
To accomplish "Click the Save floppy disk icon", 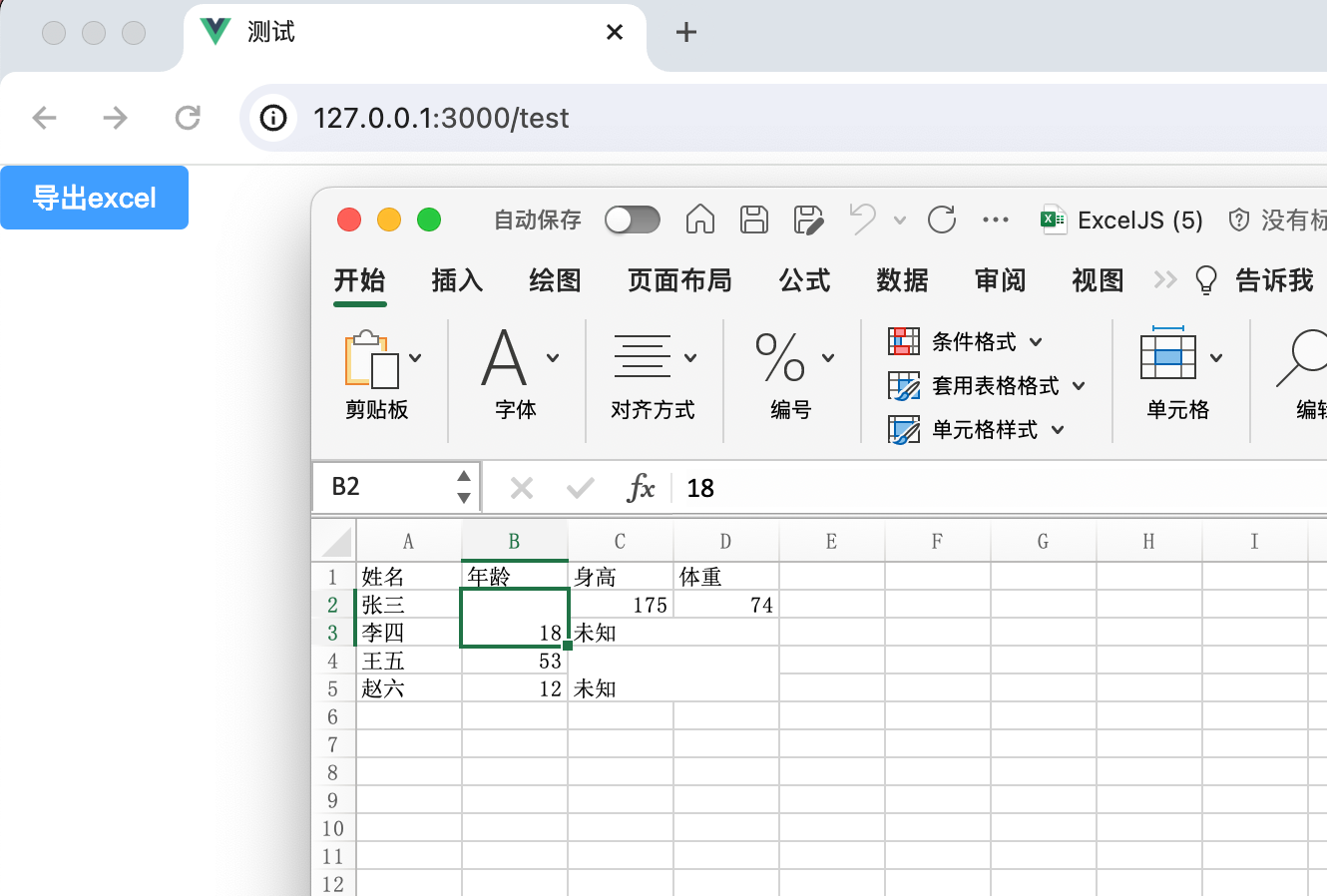I will click(x=754, y=220).
